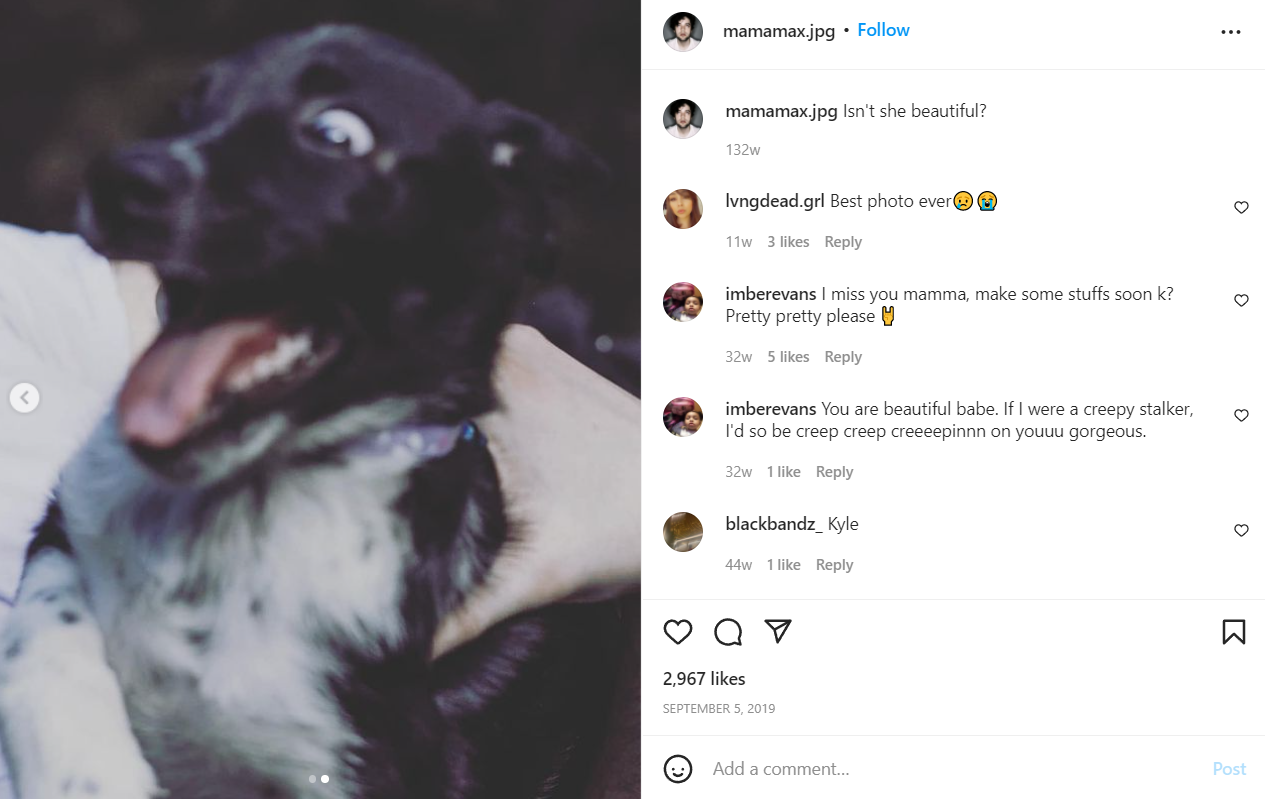This screenshot has height=799, width=1265.
Task: Open blackbandz_ avatar
Action: 683,532
